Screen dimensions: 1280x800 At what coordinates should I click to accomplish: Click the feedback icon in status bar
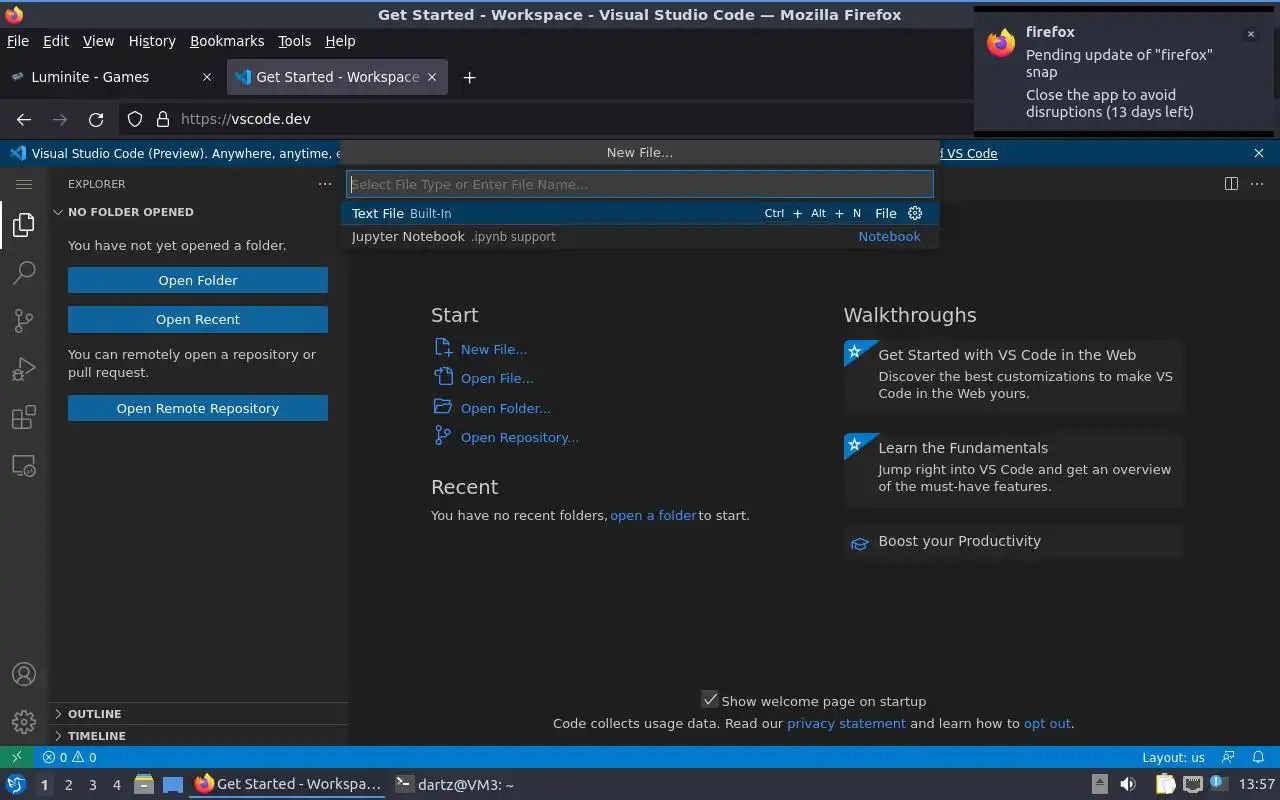pos(1228,757)
